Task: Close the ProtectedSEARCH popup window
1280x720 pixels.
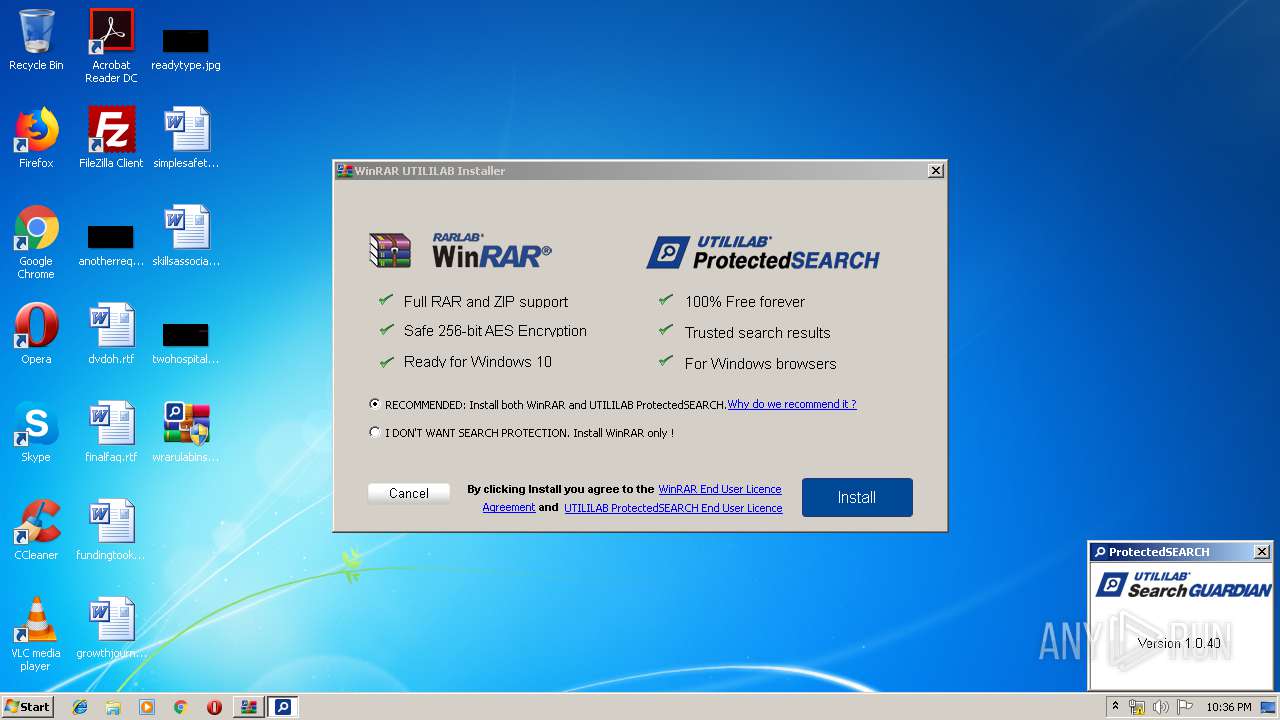Action: (x=1262, y=552)
